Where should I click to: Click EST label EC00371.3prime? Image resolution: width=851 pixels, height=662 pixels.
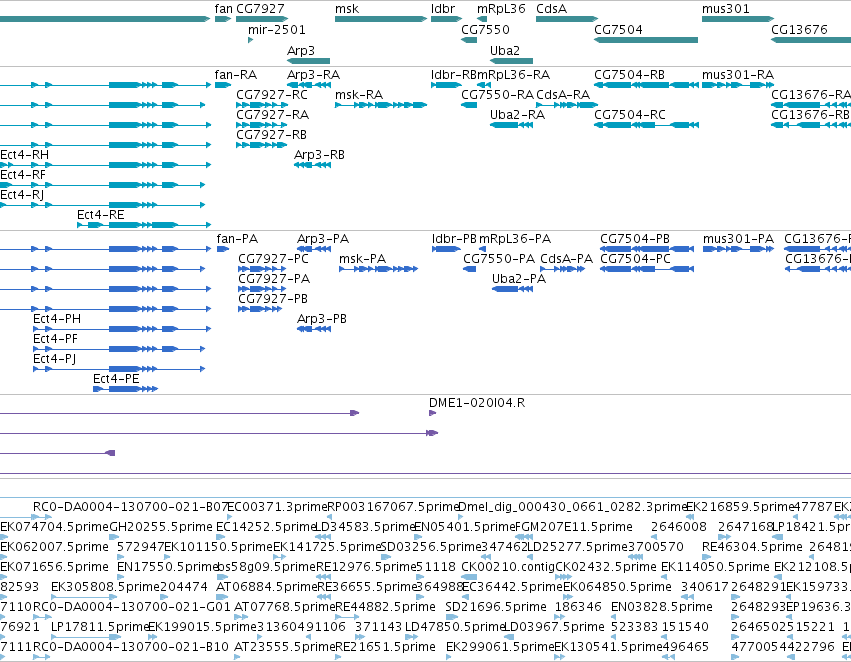point(277,507)
